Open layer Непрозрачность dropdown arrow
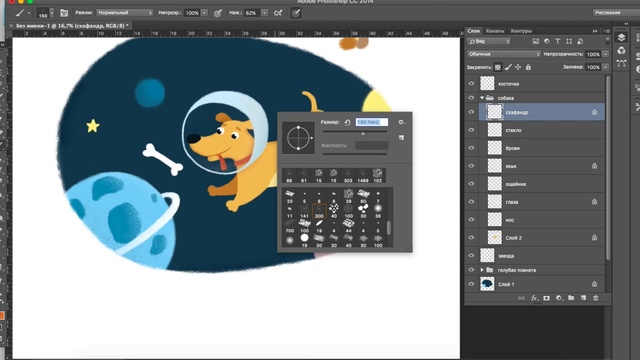This screenshot has height=360, width=640. click(606, 54)
